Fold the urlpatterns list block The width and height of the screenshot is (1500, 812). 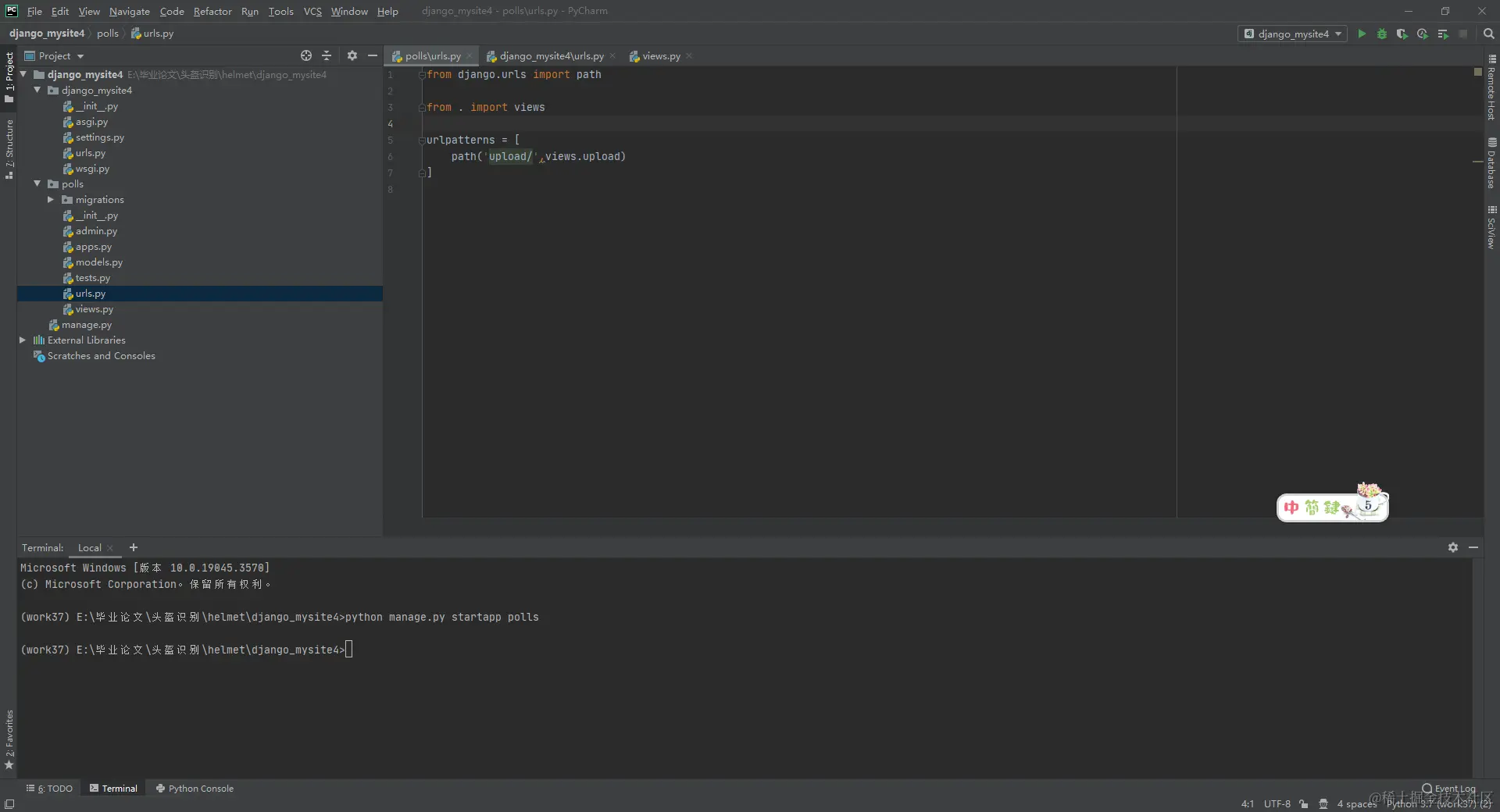422,141
